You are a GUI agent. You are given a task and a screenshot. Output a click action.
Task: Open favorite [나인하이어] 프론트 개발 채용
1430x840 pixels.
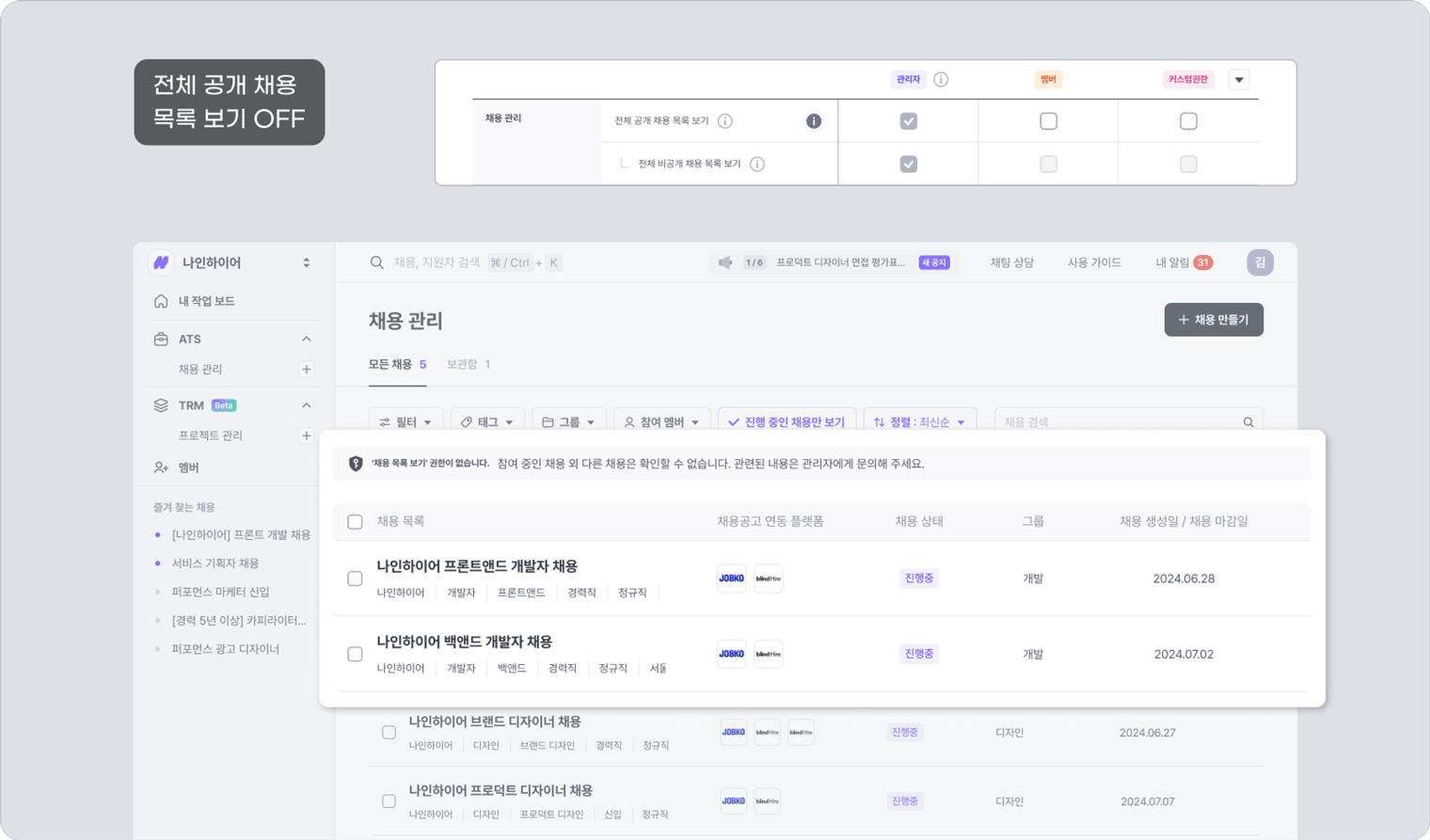pos(241,535)
